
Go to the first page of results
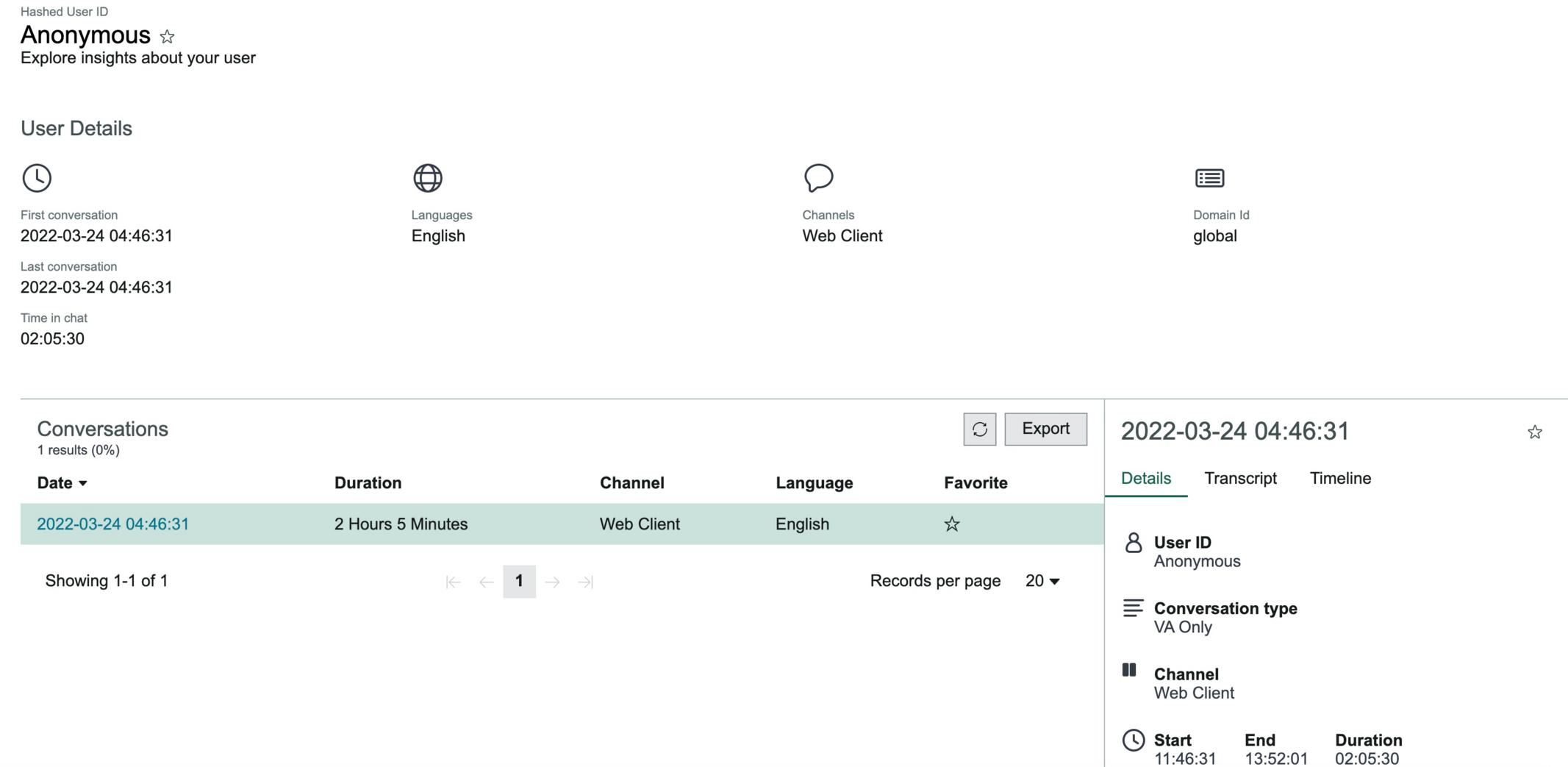pos(453,582)
